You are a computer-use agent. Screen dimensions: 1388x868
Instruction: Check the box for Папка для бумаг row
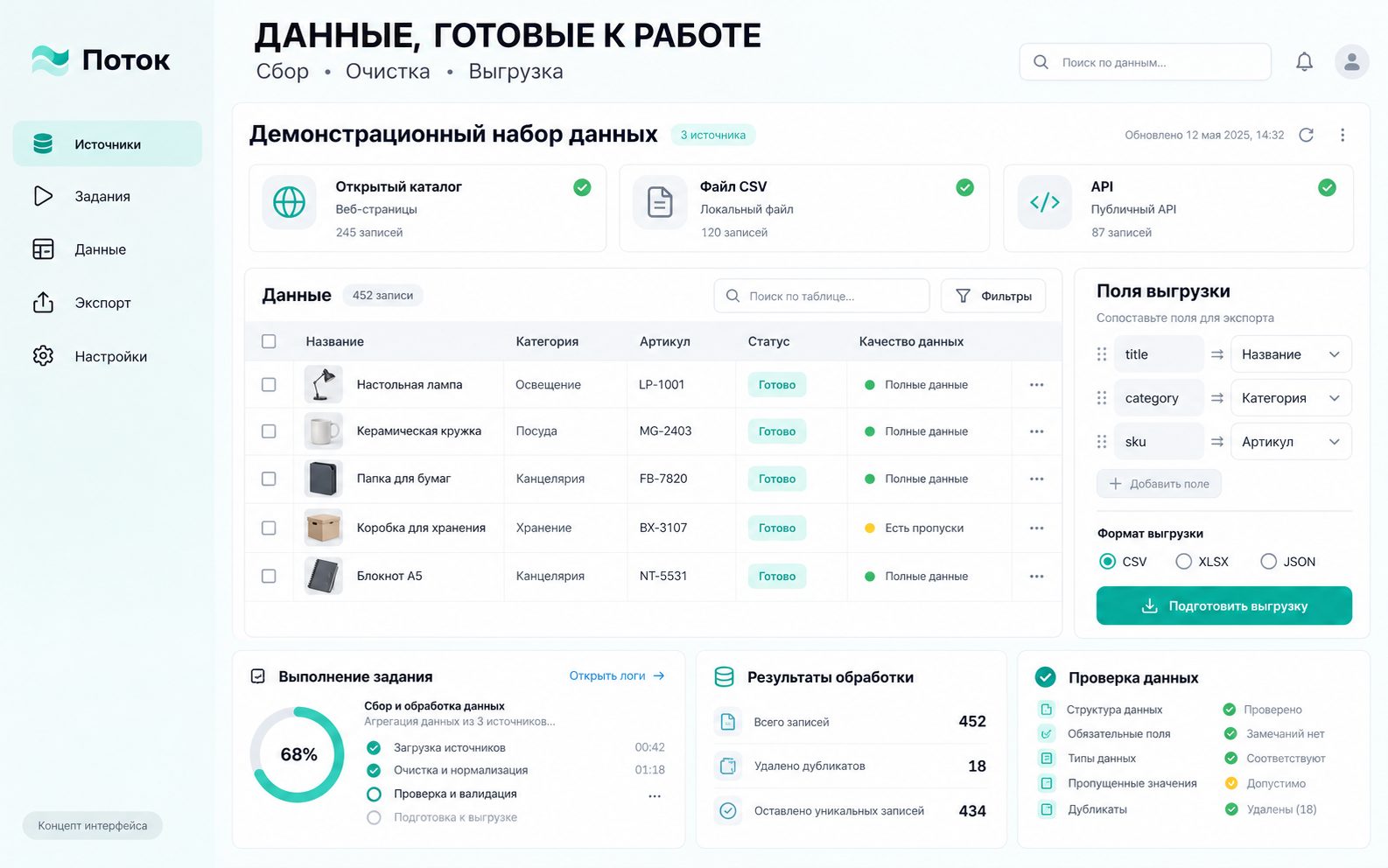coord(269,479)
